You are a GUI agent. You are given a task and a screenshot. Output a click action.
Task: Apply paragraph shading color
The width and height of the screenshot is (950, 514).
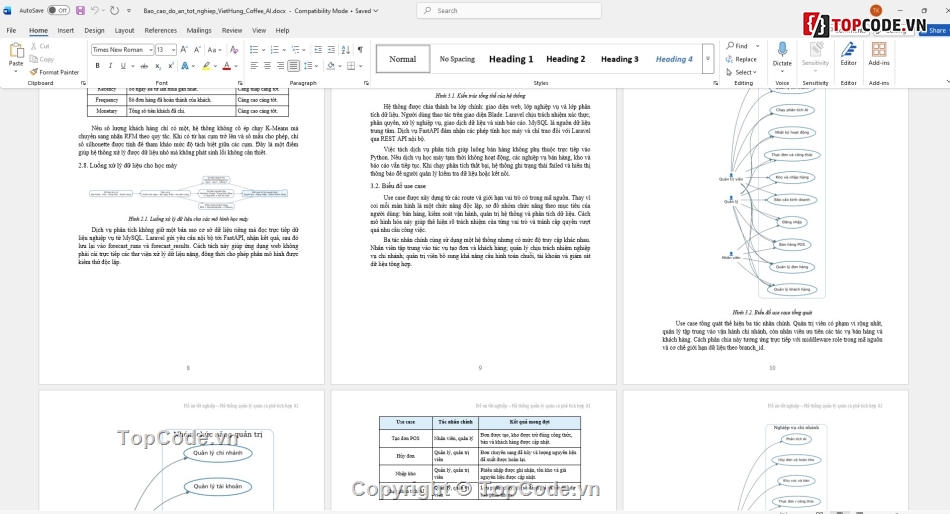coord(330,65)
